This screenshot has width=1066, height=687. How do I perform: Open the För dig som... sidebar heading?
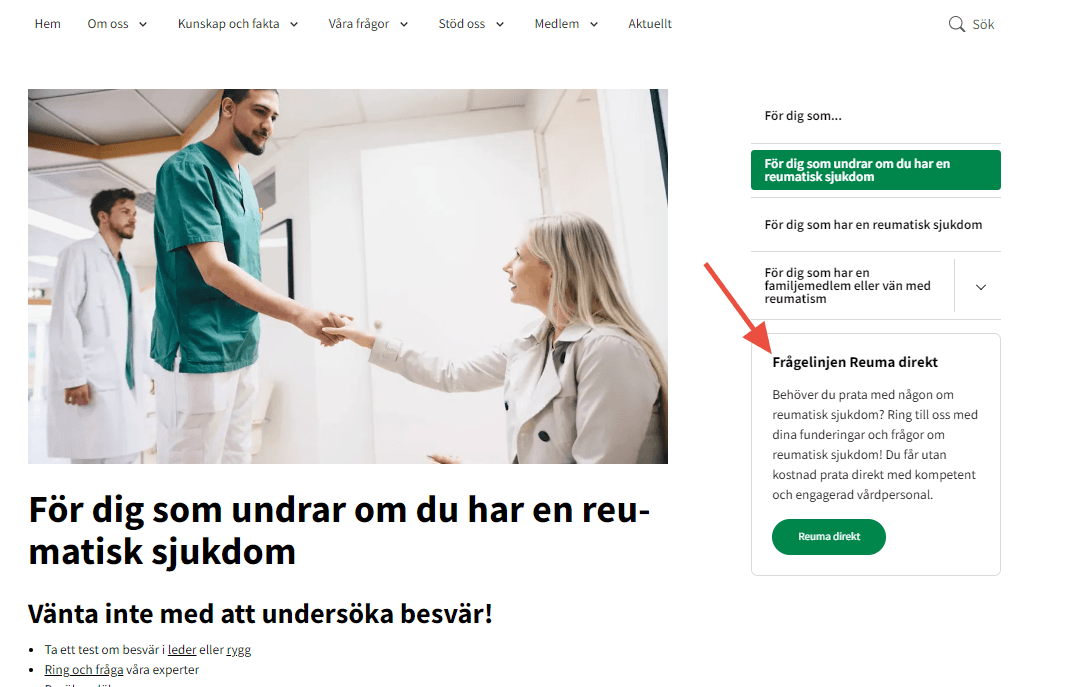coord(803,116)
